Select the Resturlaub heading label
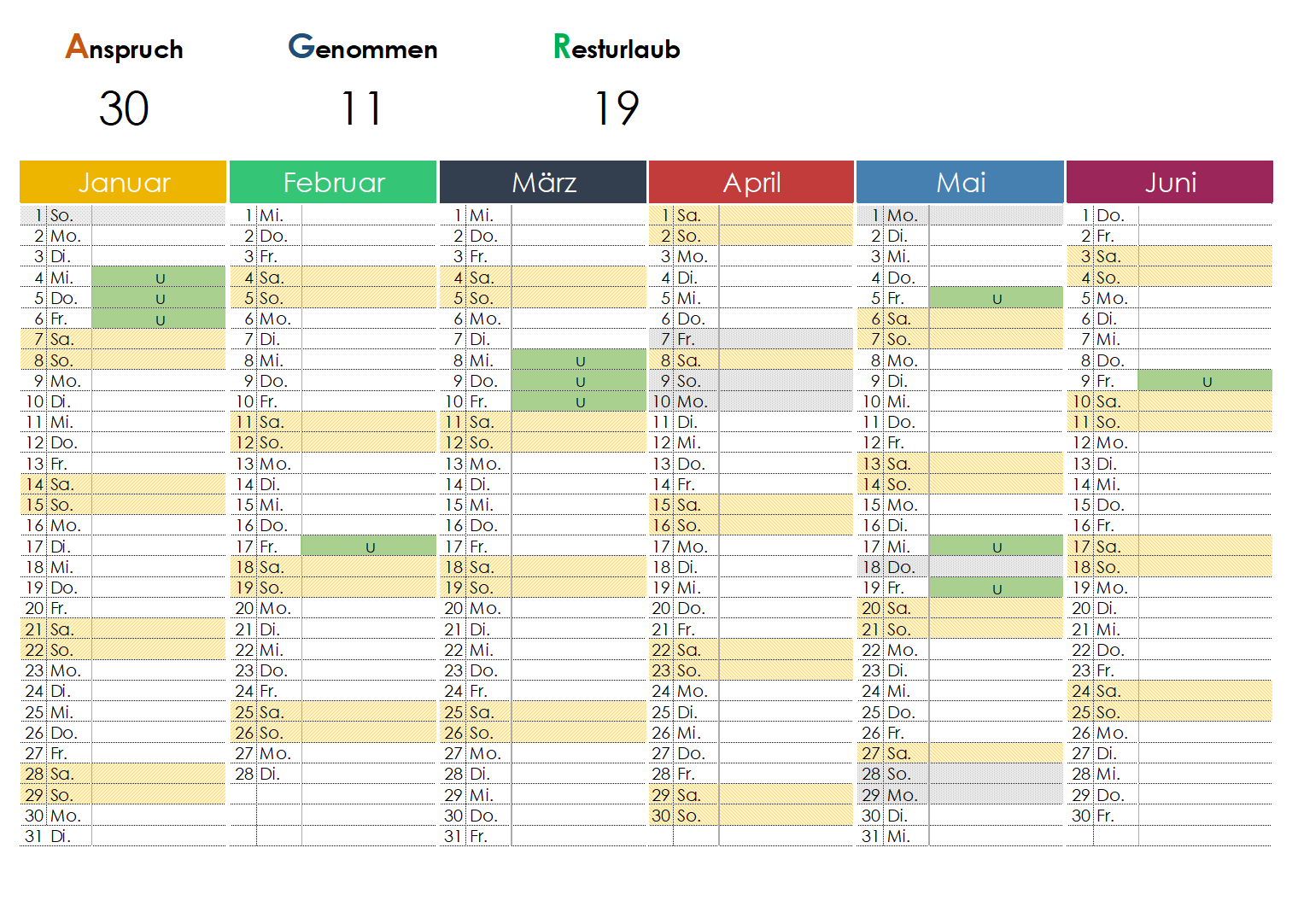This screenshot has height=924, width=1298. [x=617, y=48]
